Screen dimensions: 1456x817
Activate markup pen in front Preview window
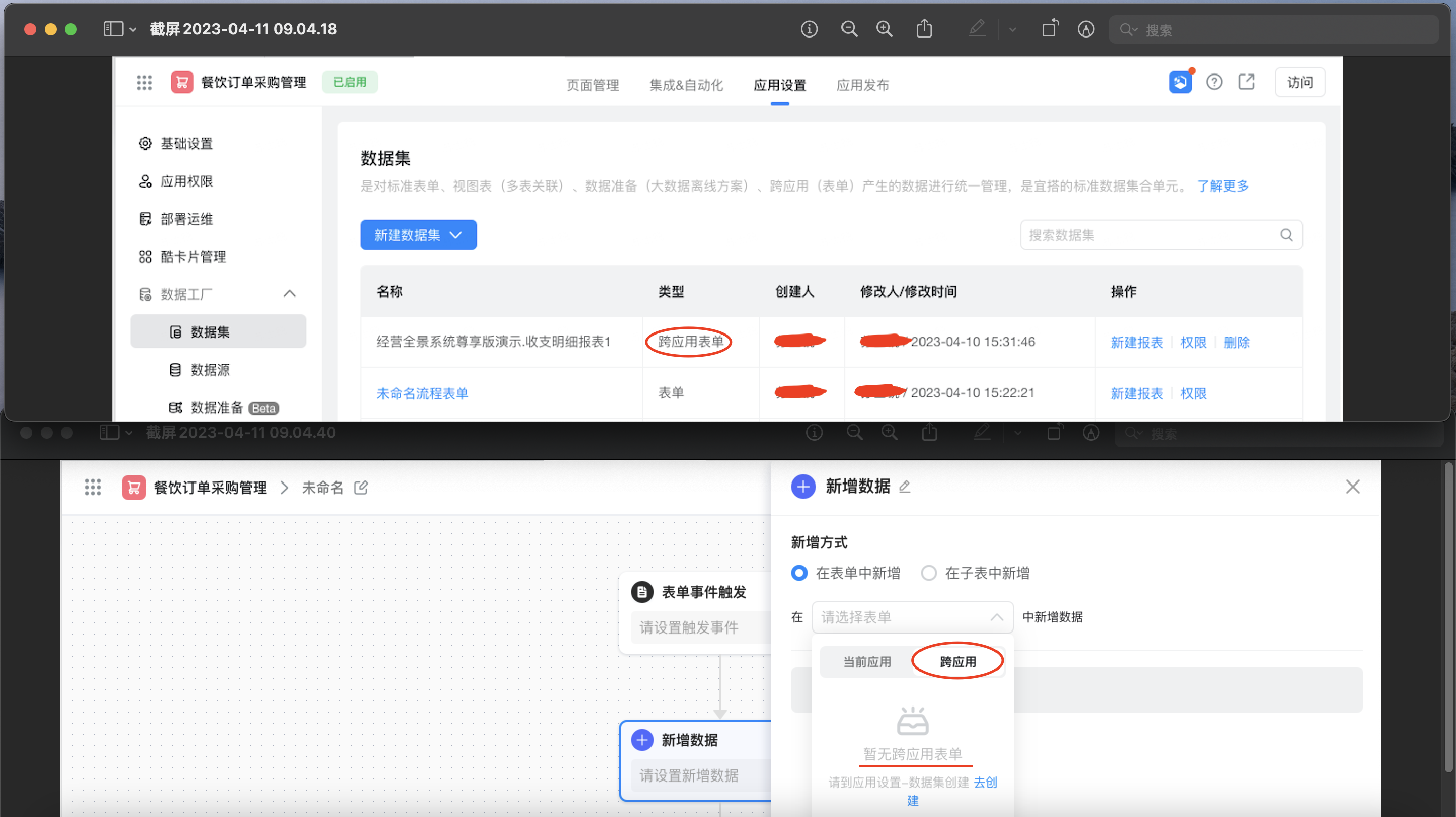tap(977, 29)
